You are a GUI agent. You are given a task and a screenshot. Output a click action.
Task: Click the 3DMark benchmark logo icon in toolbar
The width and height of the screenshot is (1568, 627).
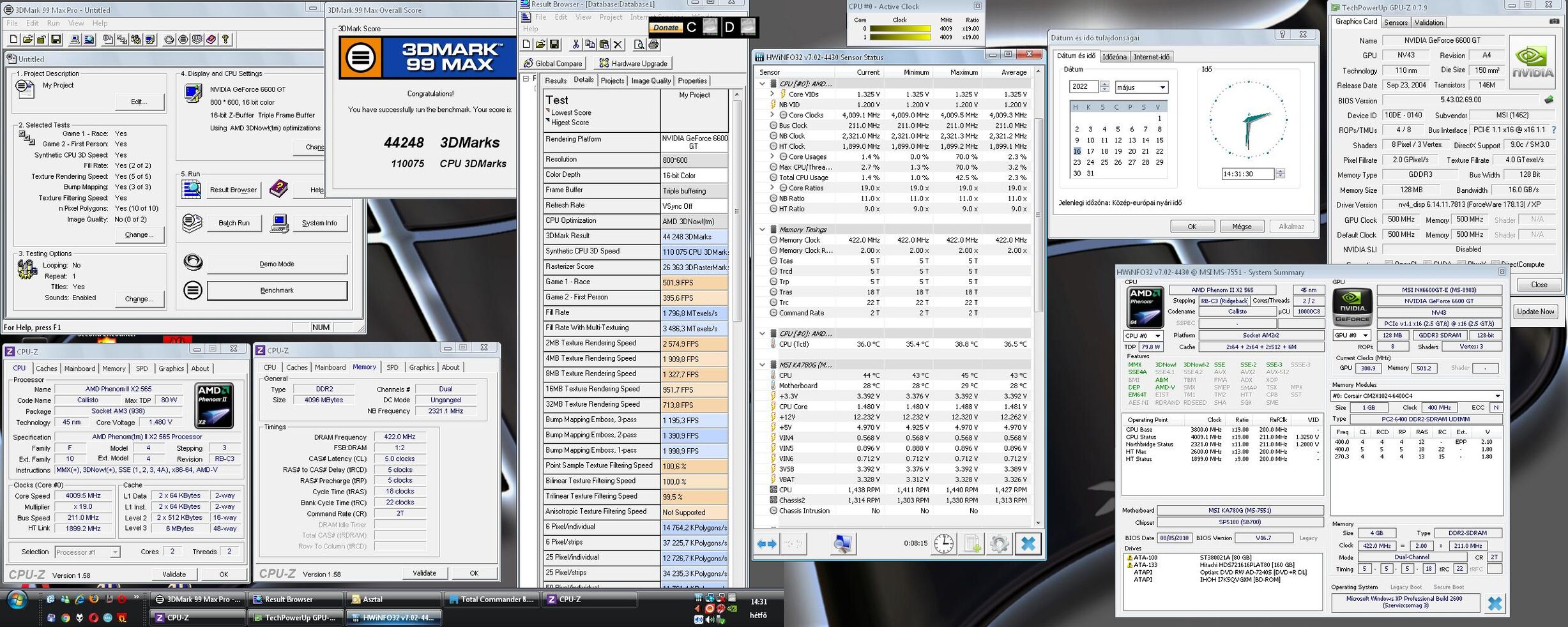pyautogui.click(x=183, y=40)
